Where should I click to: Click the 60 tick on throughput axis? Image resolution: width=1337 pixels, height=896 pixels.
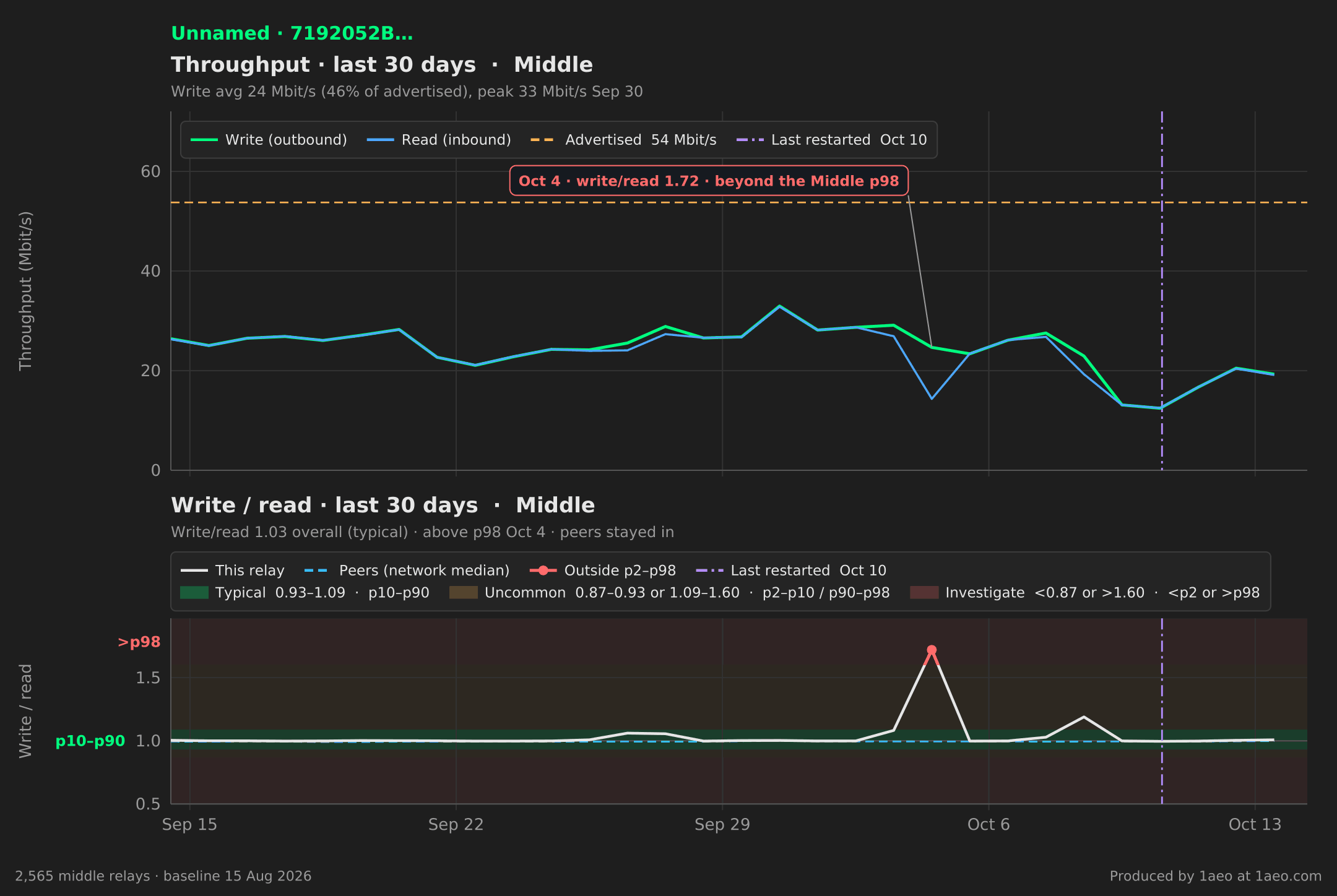150,171
